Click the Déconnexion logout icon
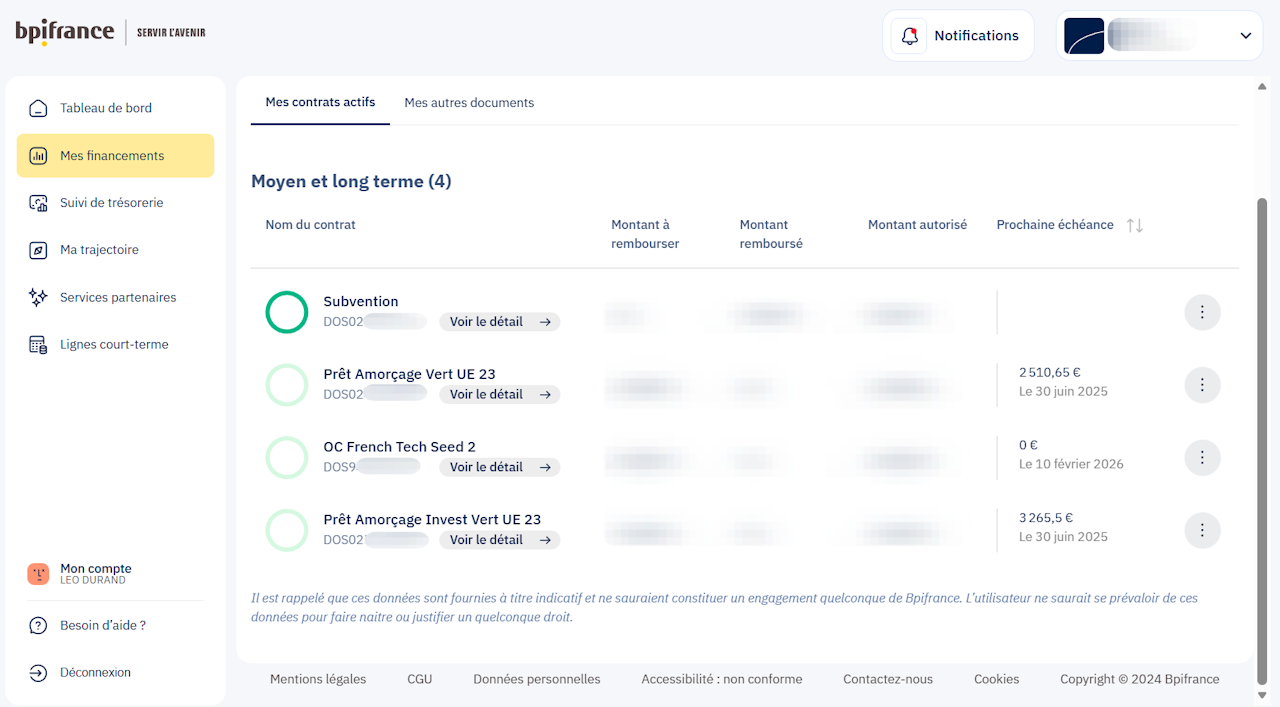 pos(38,673)
